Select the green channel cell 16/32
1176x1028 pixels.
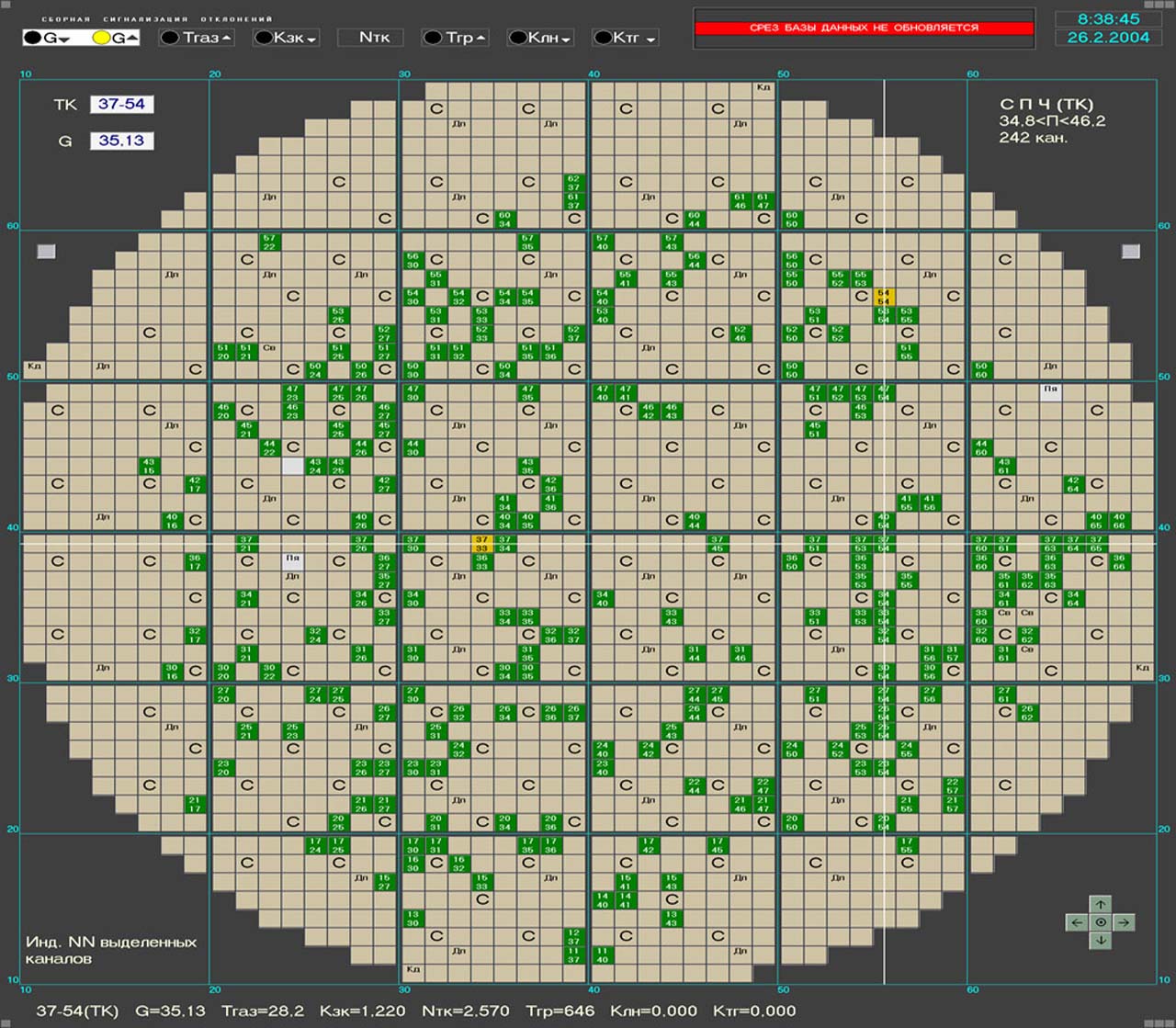(x=458, y=864)
